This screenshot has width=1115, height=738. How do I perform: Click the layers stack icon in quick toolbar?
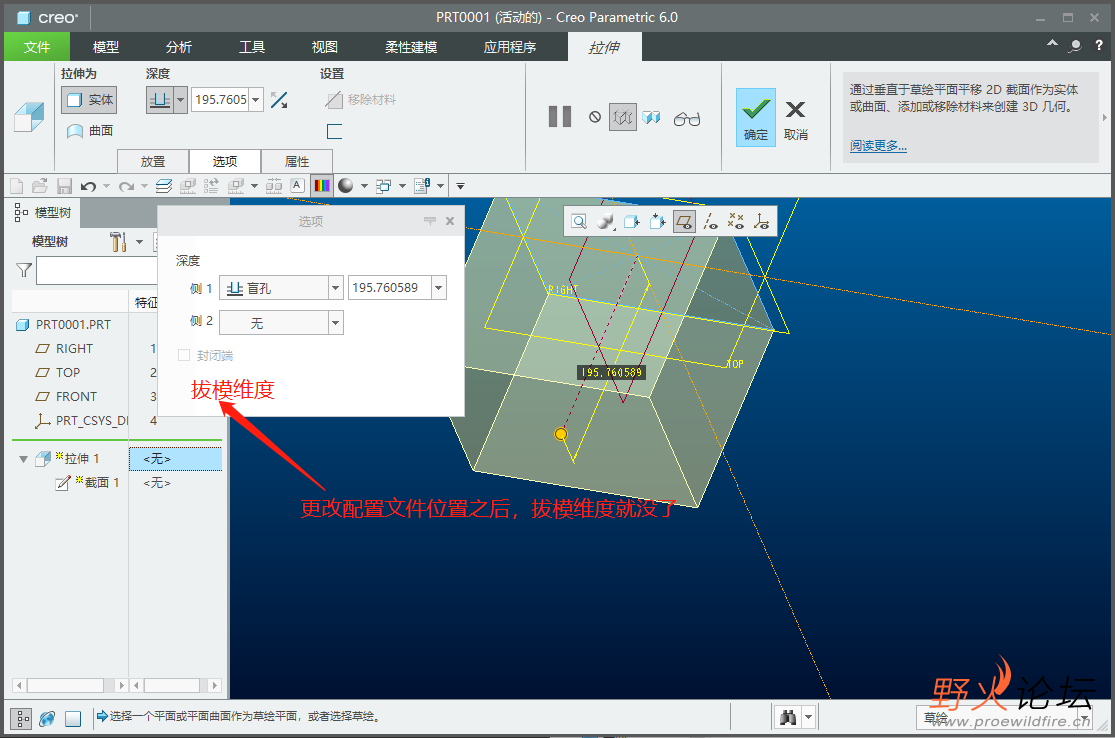click(x=164, y=186)
